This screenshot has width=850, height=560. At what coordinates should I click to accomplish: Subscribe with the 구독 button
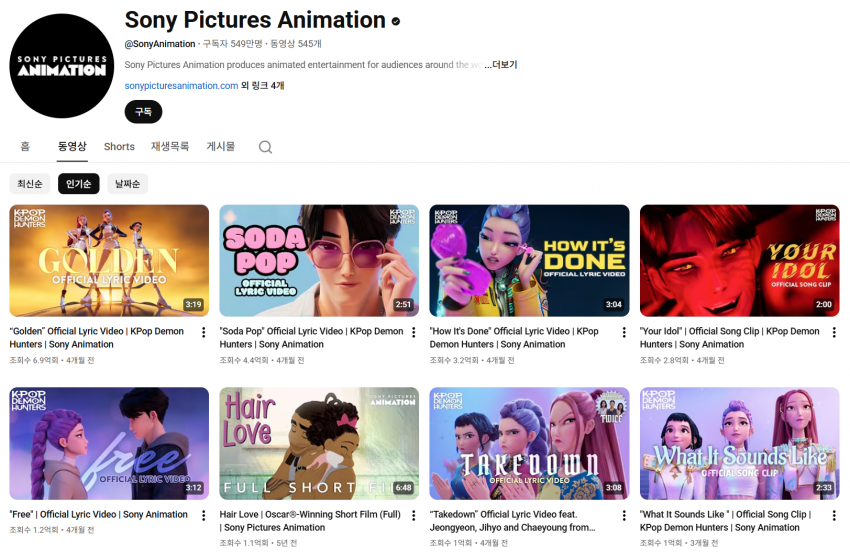143,112
